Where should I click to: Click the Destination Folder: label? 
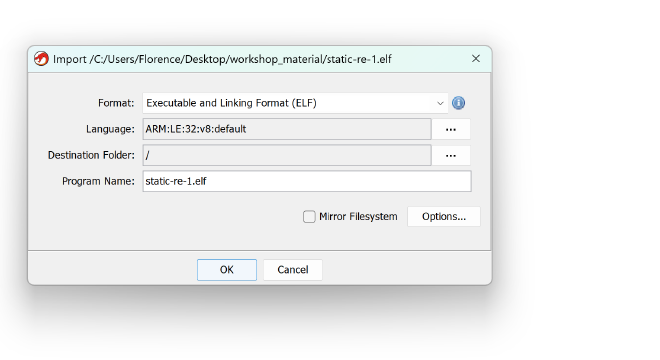point(91,155)
